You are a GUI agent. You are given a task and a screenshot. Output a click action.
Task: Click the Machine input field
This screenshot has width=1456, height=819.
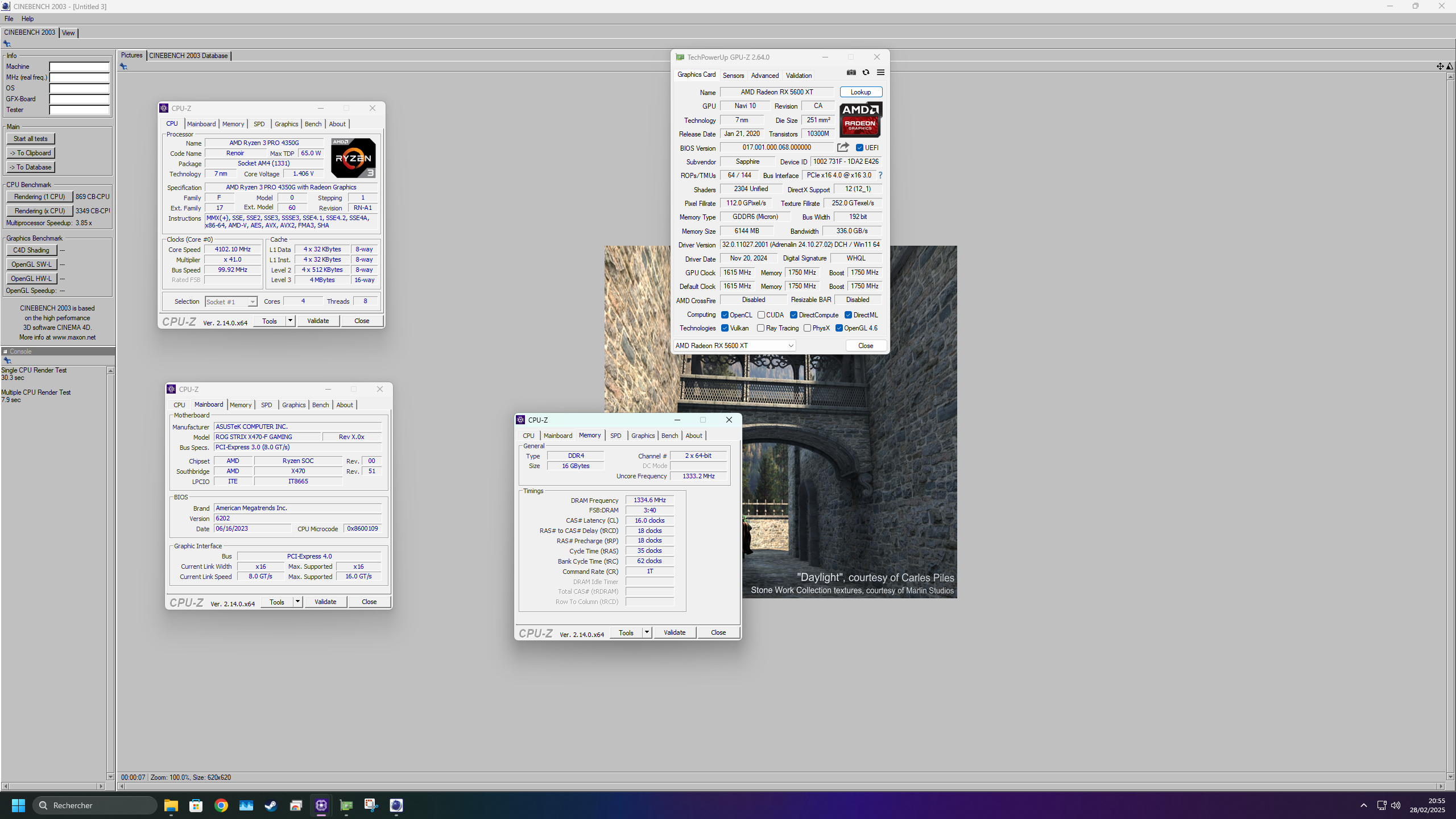pos(79,67)
